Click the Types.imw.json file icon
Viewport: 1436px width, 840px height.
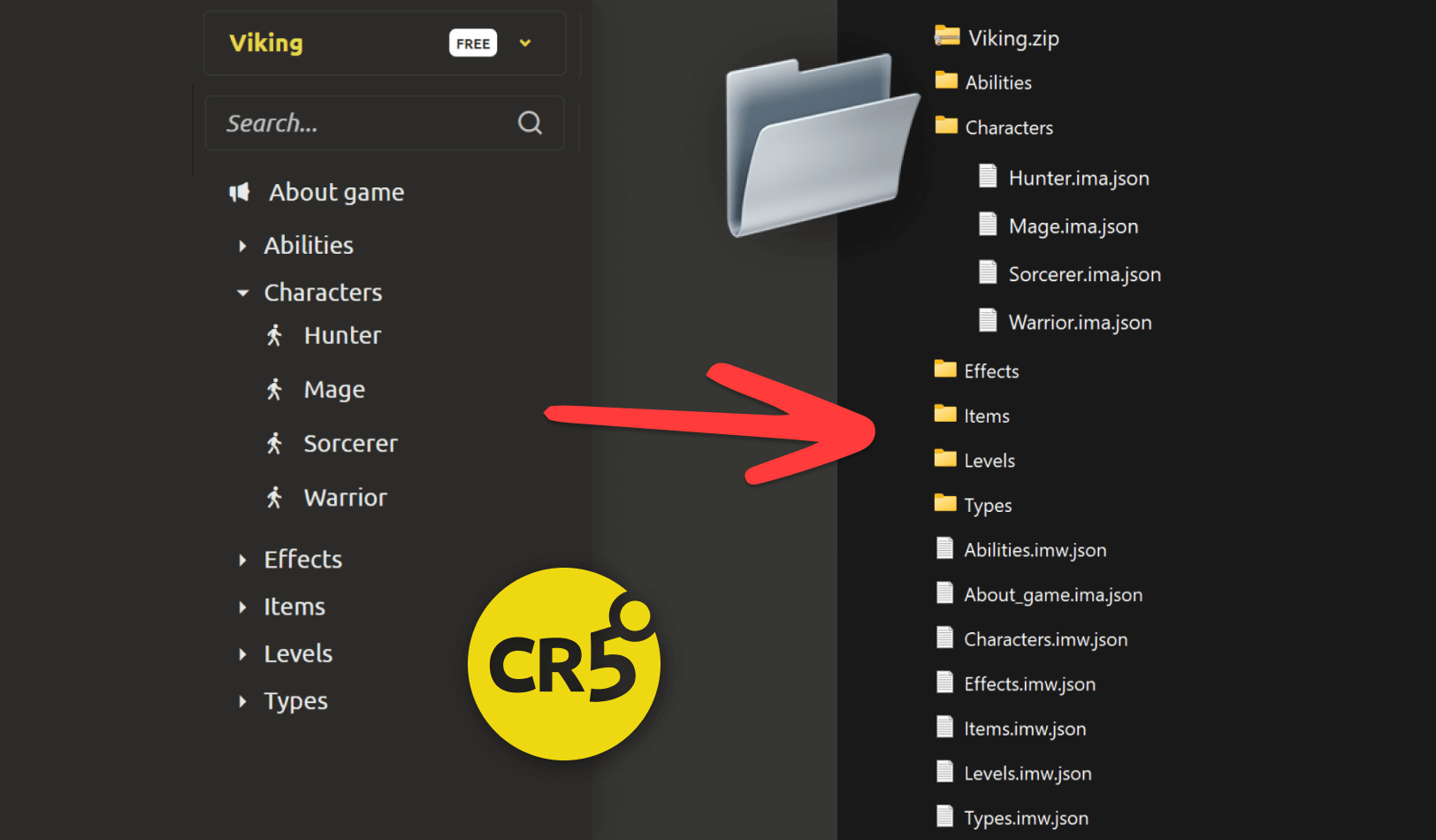945,816
